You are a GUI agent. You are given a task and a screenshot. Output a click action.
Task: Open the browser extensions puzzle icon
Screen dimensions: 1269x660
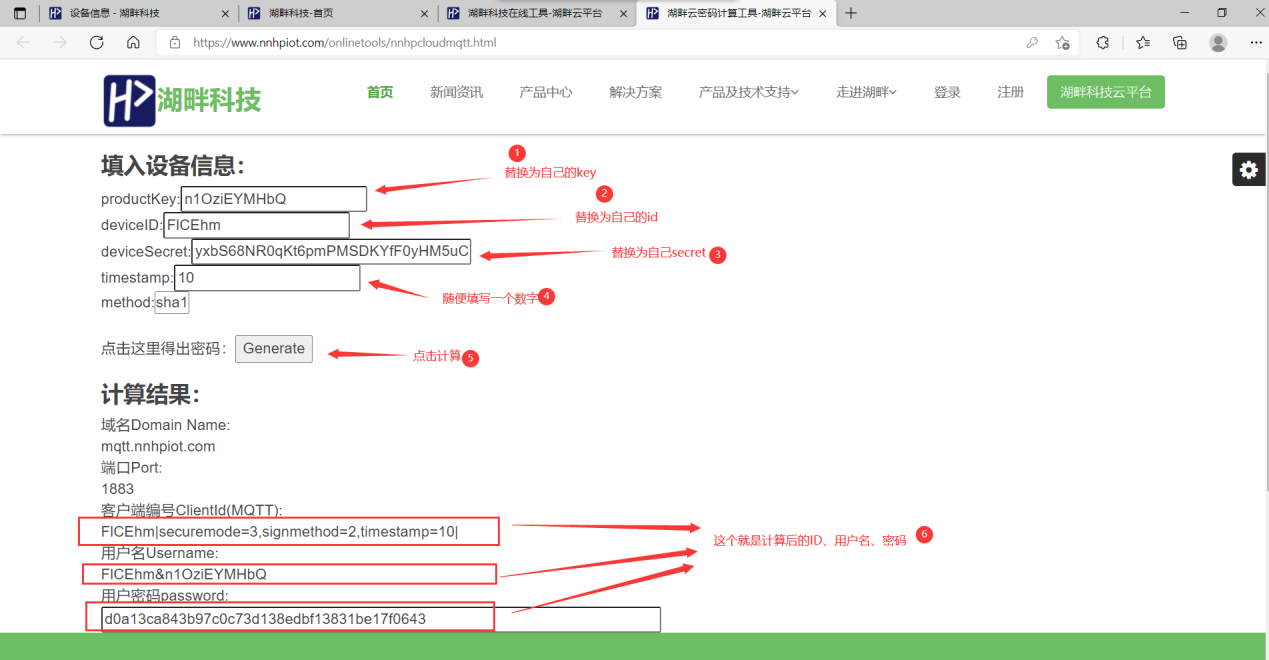(x=1103, y=43)
